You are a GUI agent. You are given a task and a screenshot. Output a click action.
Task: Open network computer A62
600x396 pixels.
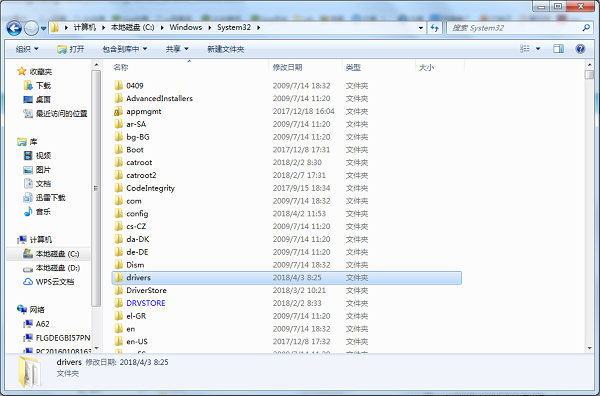36,324
